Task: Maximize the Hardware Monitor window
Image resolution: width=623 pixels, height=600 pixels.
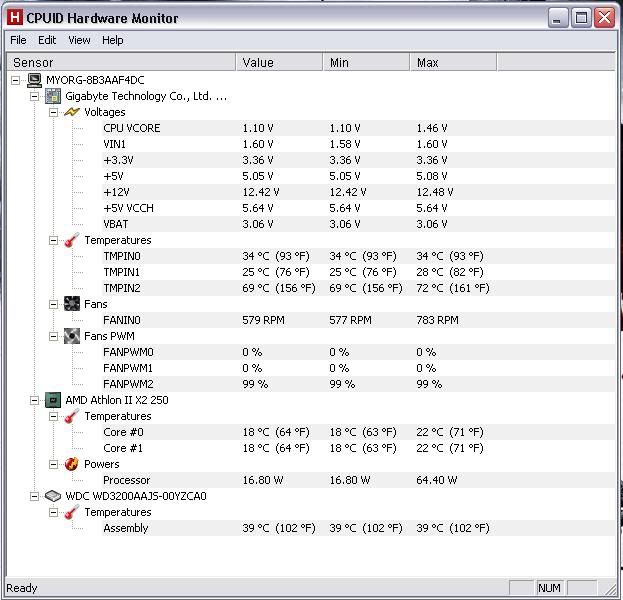Action: [581, 17]
